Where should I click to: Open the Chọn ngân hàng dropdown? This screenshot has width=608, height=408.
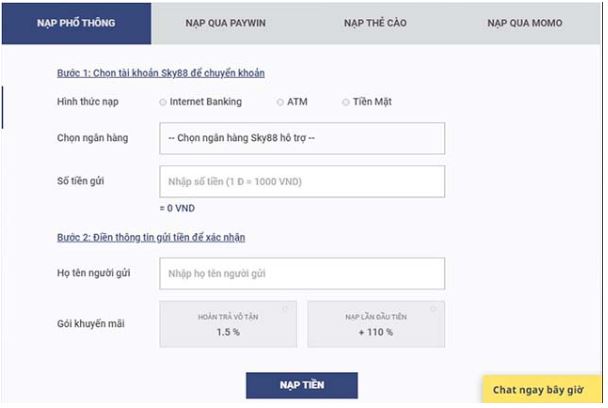(301, 138)
